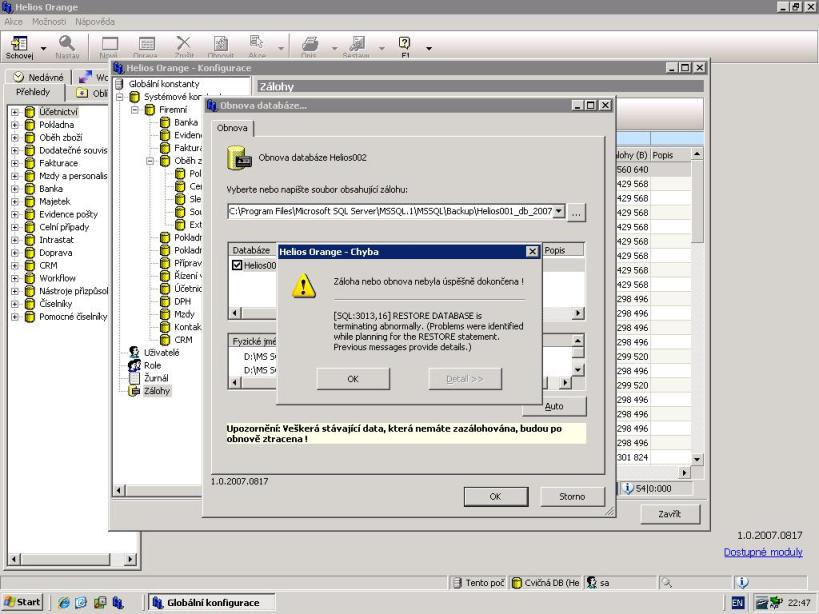
Task: Click the Dostupné moduly link
Action: [763, 552]
